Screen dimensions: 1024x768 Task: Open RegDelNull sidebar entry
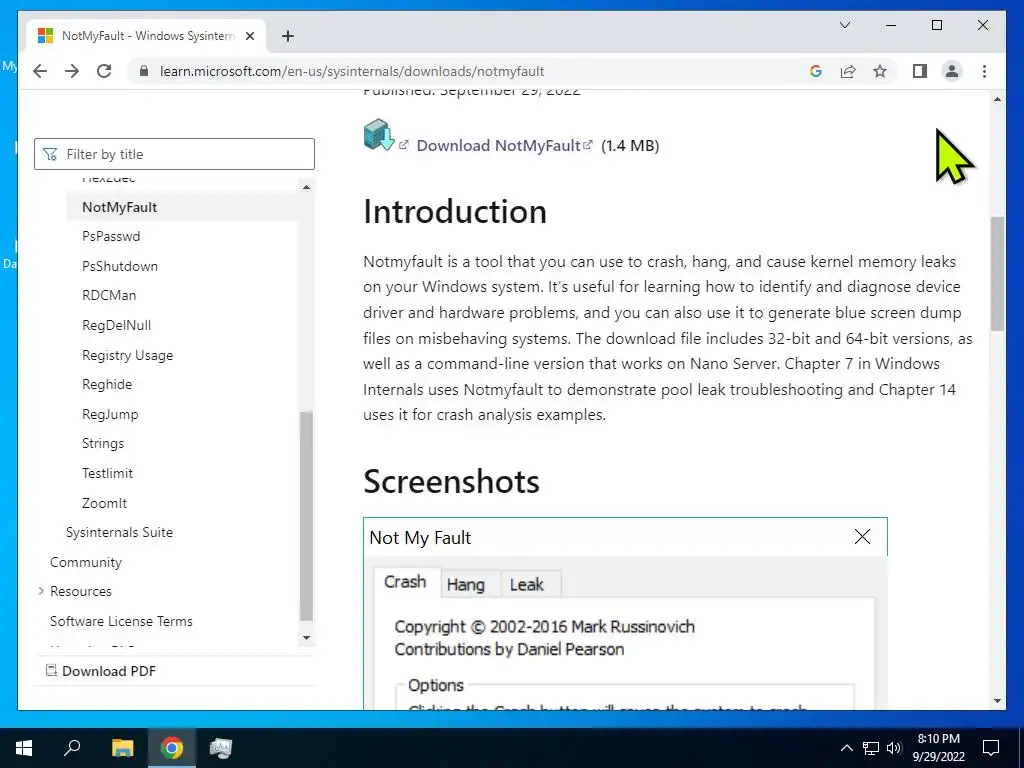[x=116, y=325]
